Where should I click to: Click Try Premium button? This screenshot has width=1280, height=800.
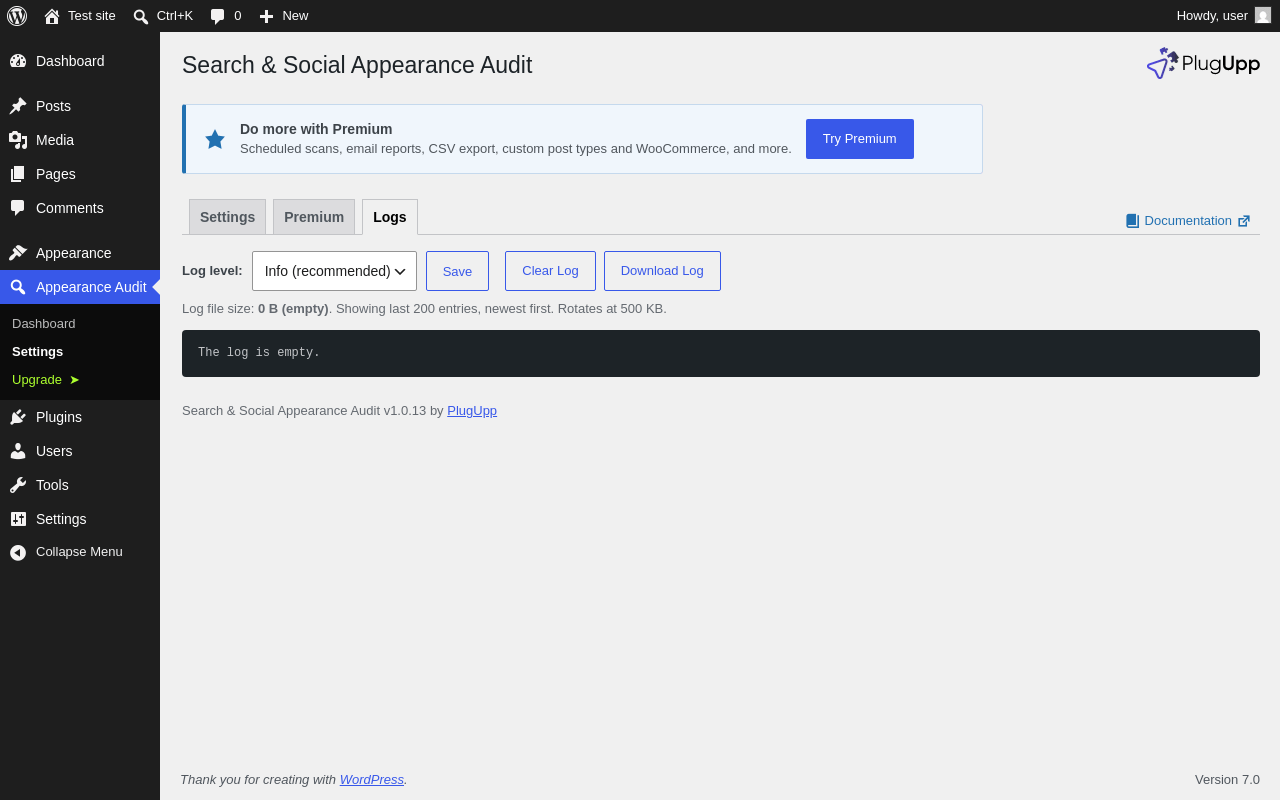[860, 139]
